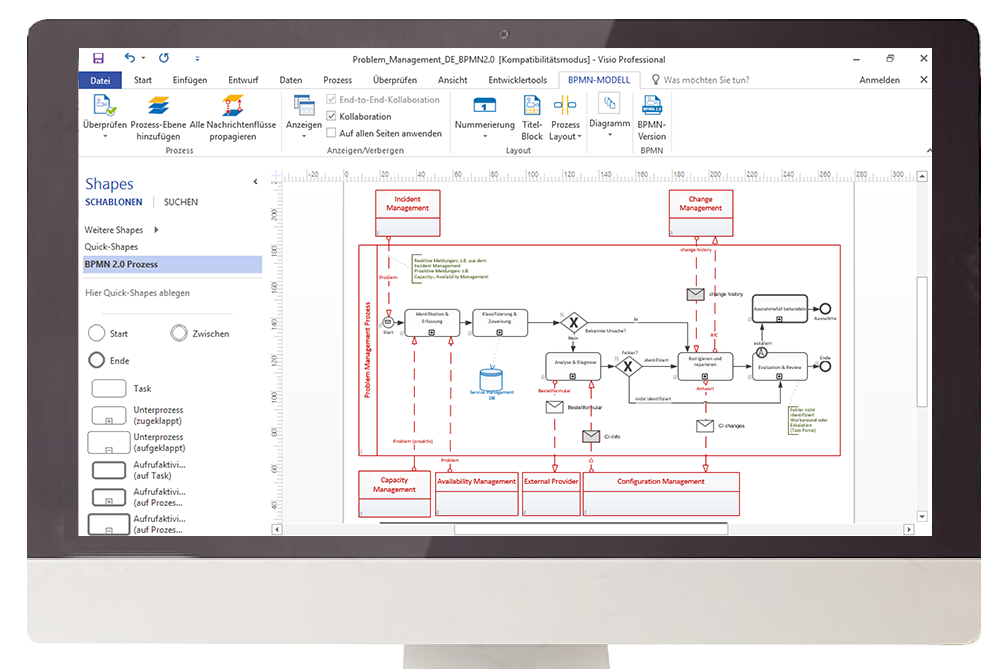
Task: Open the Entwicklertools tab
Action: tap(517, 80)
